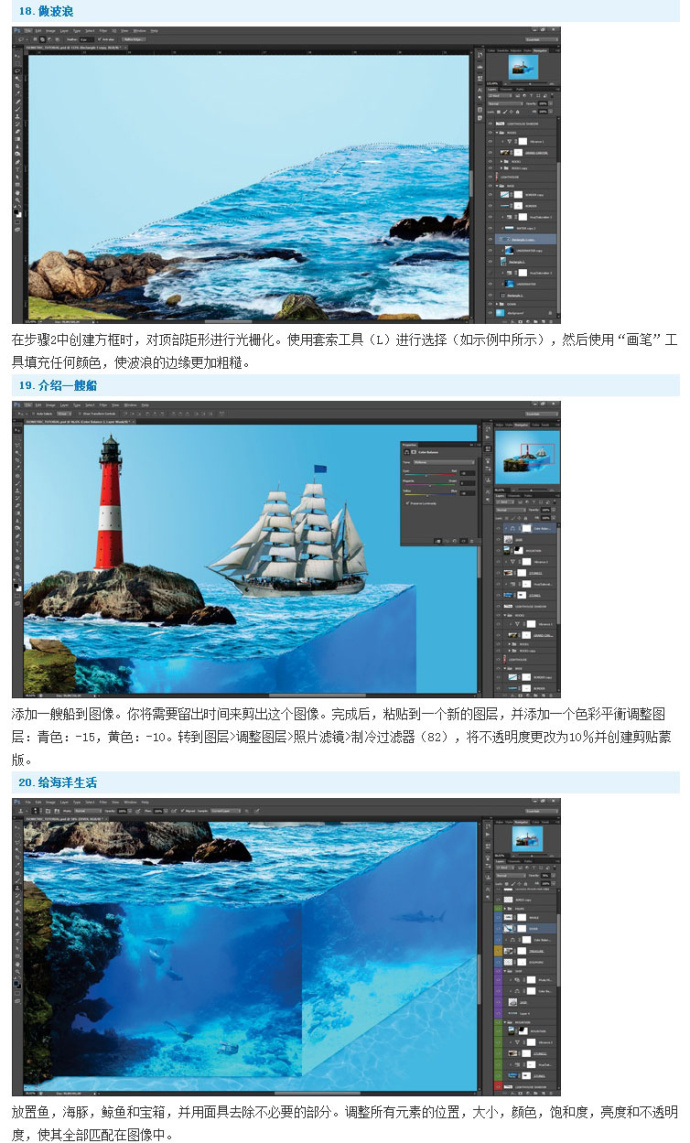Click the Feather input field in step 18
Screen dimensions: 690x1143
[x=87, y=39]
